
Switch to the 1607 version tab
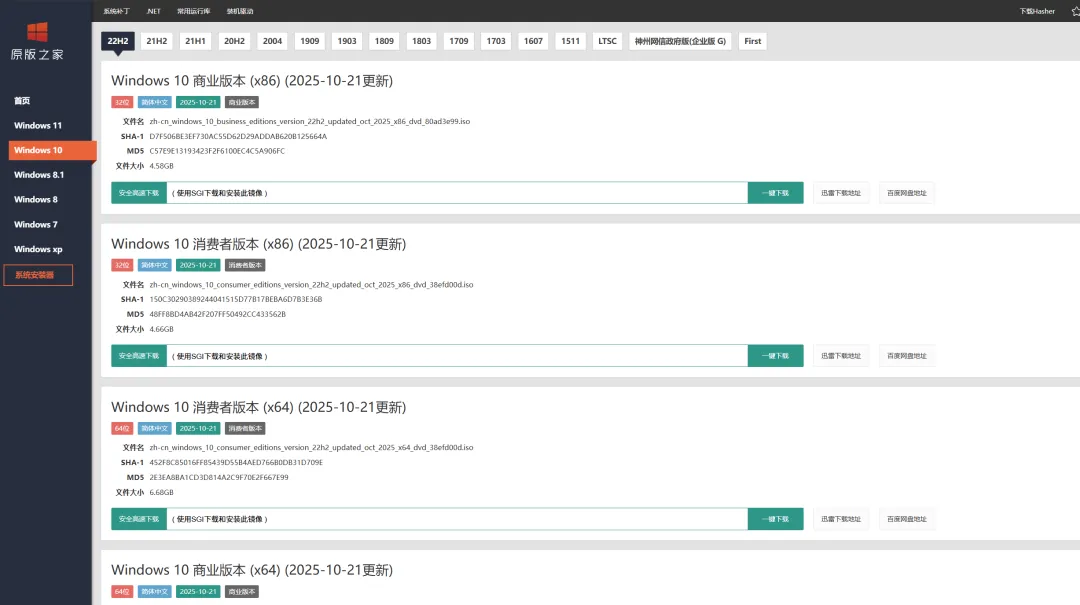coord(532,41)
